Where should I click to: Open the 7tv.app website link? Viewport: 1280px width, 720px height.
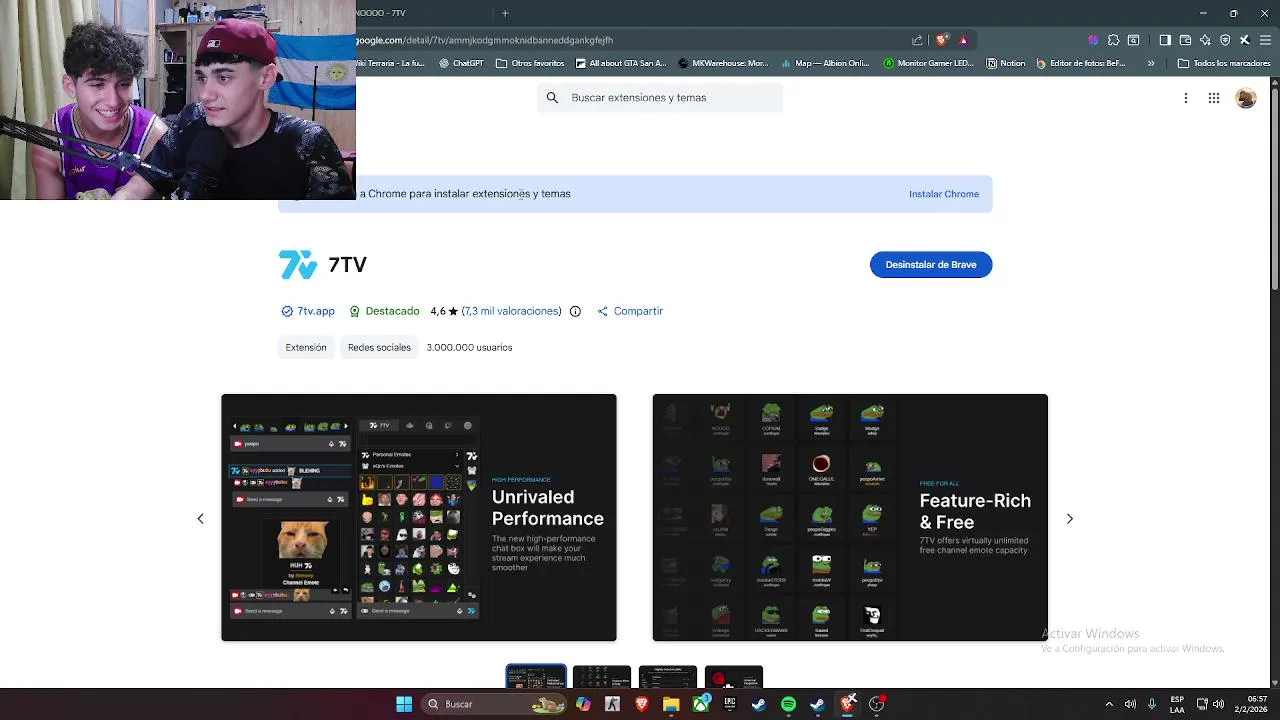point(308,311)
